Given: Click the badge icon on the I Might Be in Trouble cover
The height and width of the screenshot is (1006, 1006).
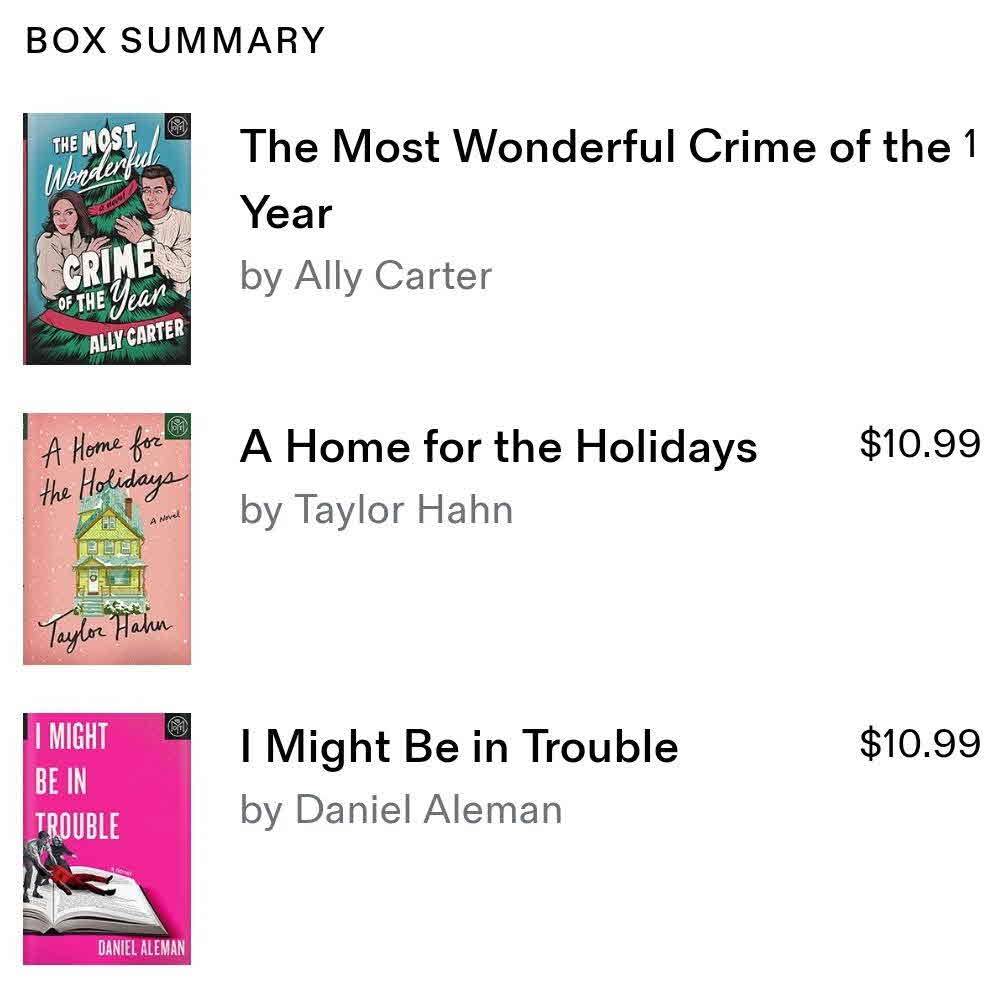Looking at the screenshot, I should coord(178,727).
